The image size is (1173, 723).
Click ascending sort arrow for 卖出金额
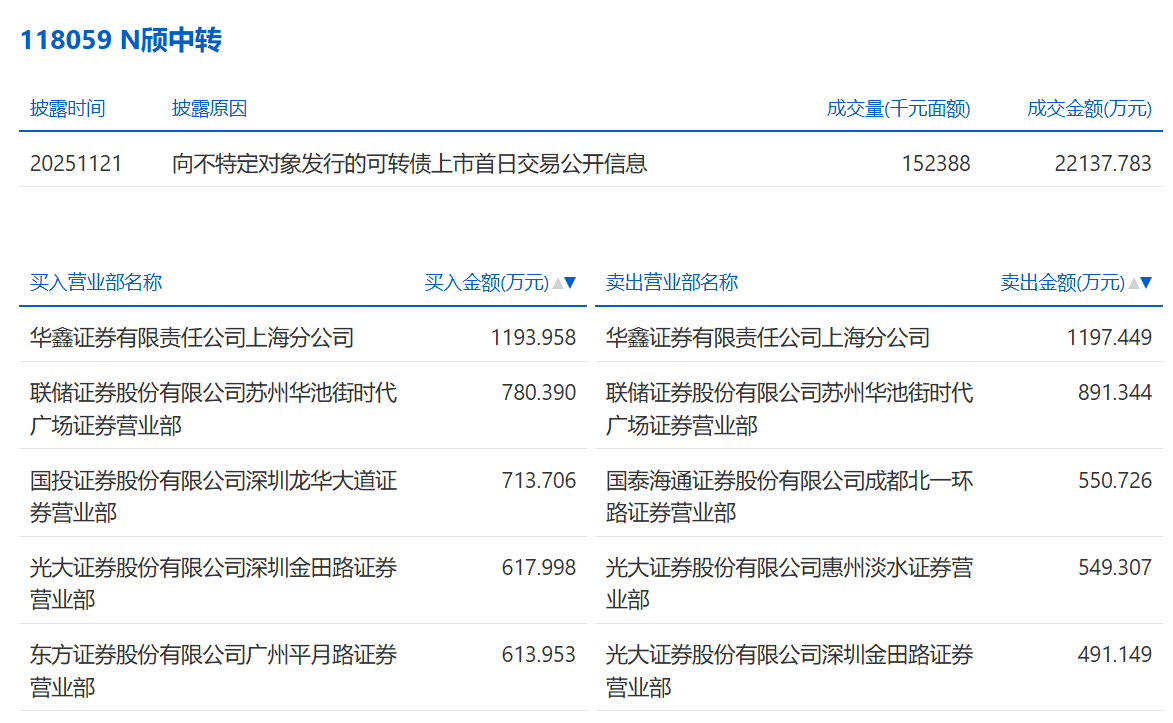1134,283
